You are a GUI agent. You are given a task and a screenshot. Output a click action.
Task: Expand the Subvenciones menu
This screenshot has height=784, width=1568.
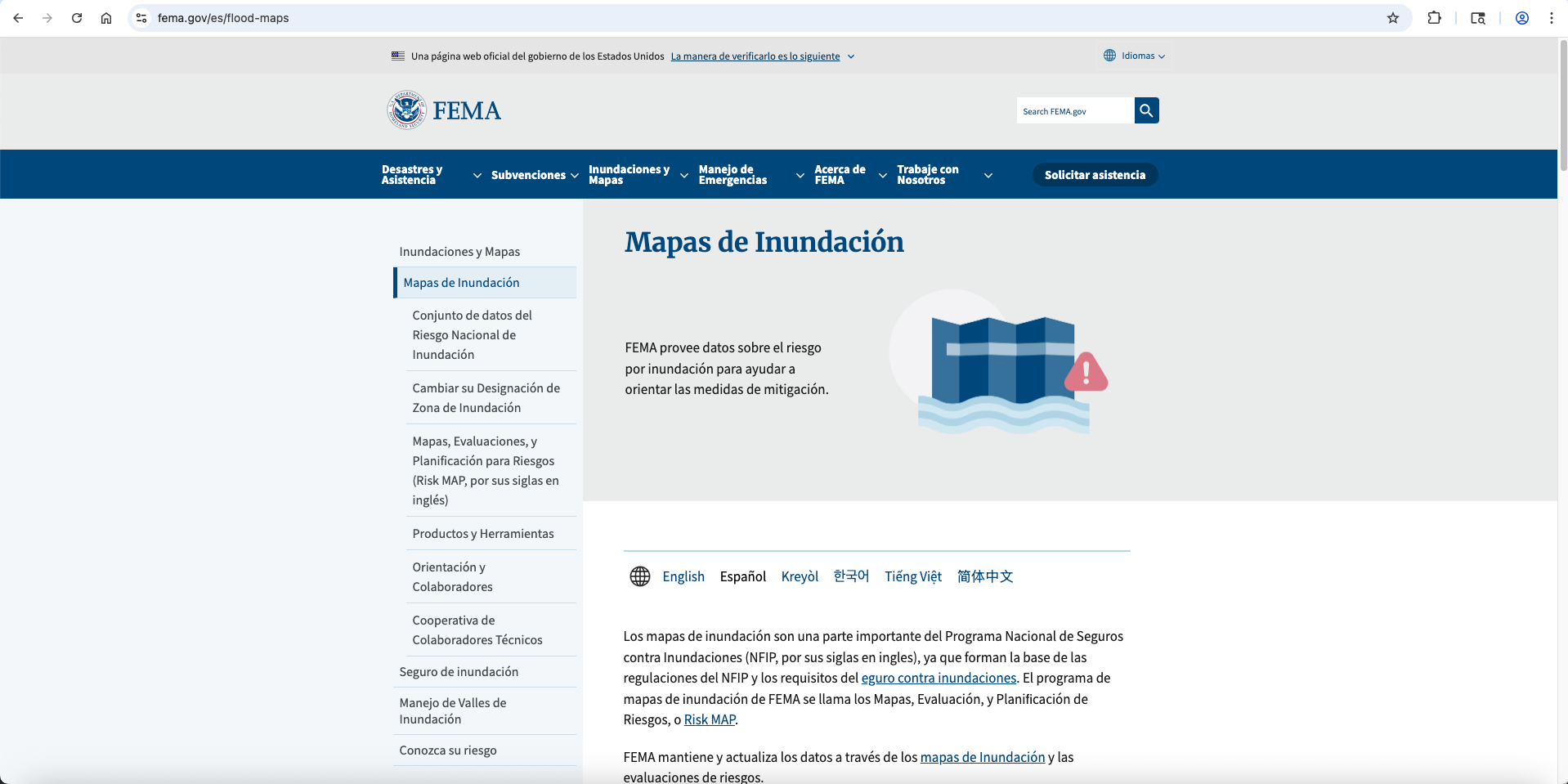point(535,175)
